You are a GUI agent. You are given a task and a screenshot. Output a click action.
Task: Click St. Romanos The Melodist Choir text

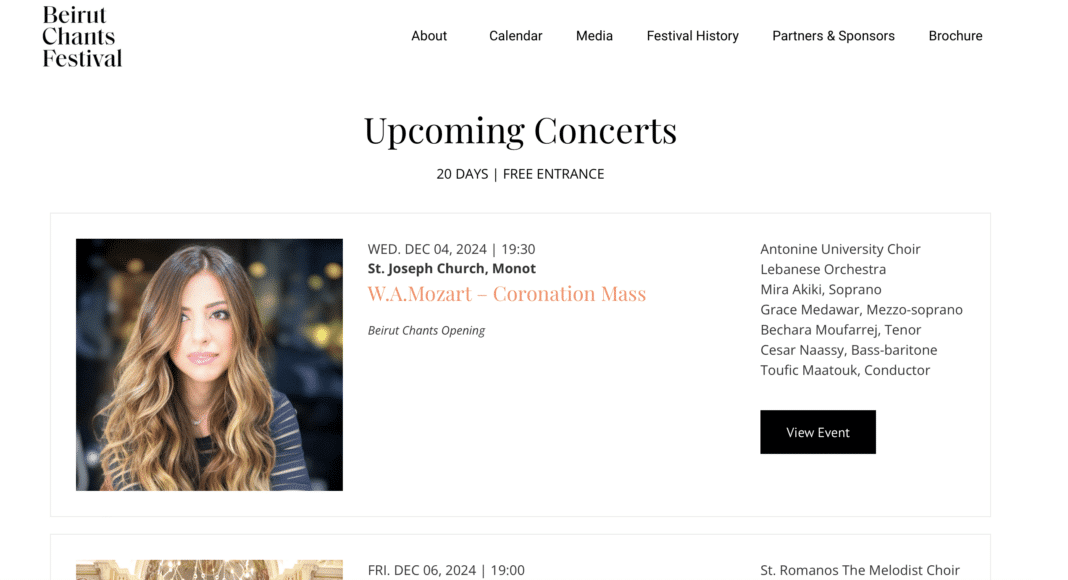(861, 570)
